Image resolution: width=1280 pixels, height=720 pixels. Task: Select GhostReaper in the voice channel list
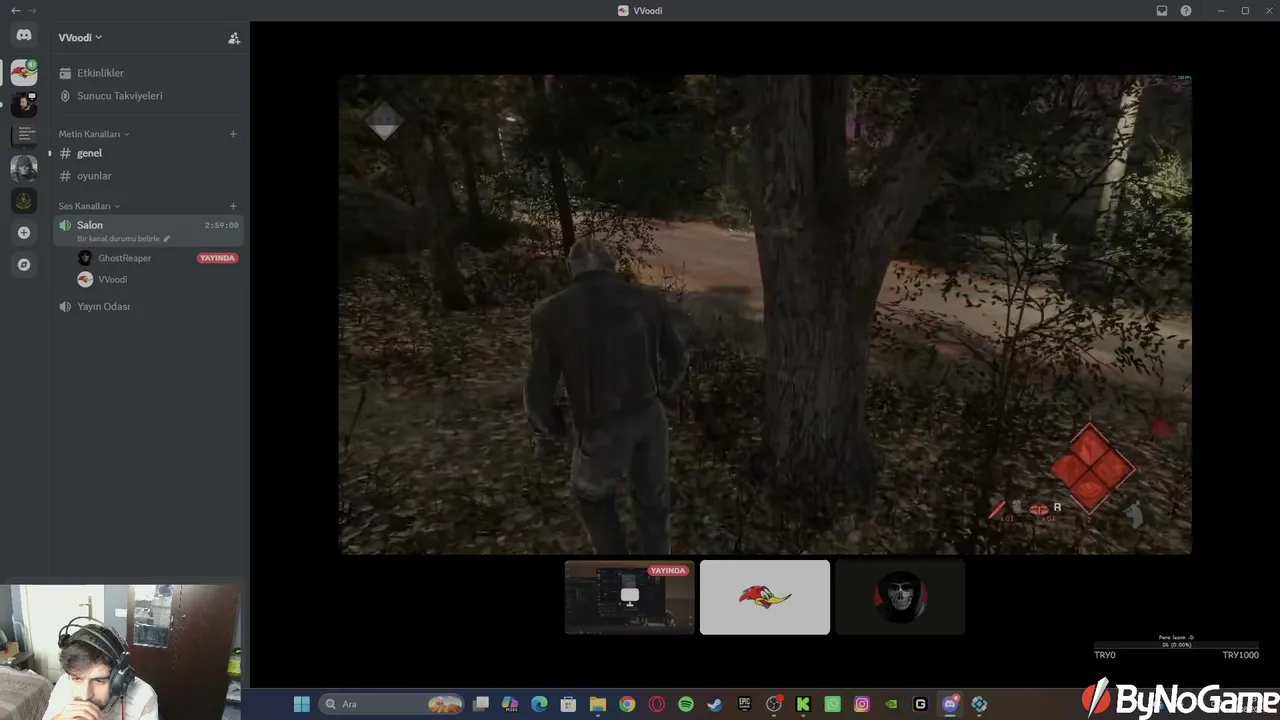pos(124,258)
